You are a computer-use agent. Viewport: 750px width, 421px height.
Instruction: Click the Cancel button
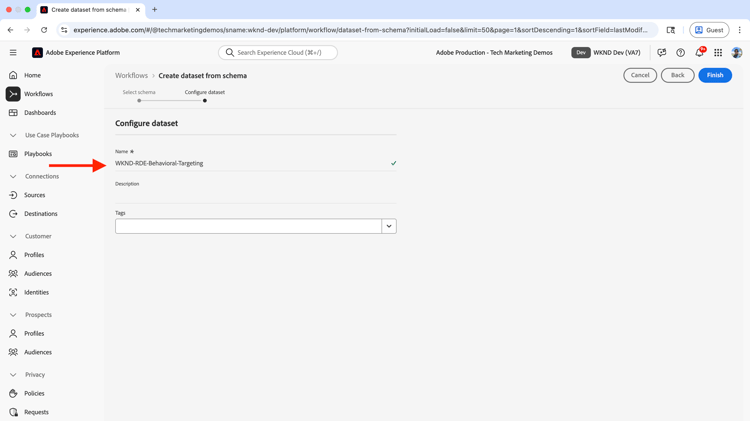(640, 75)
